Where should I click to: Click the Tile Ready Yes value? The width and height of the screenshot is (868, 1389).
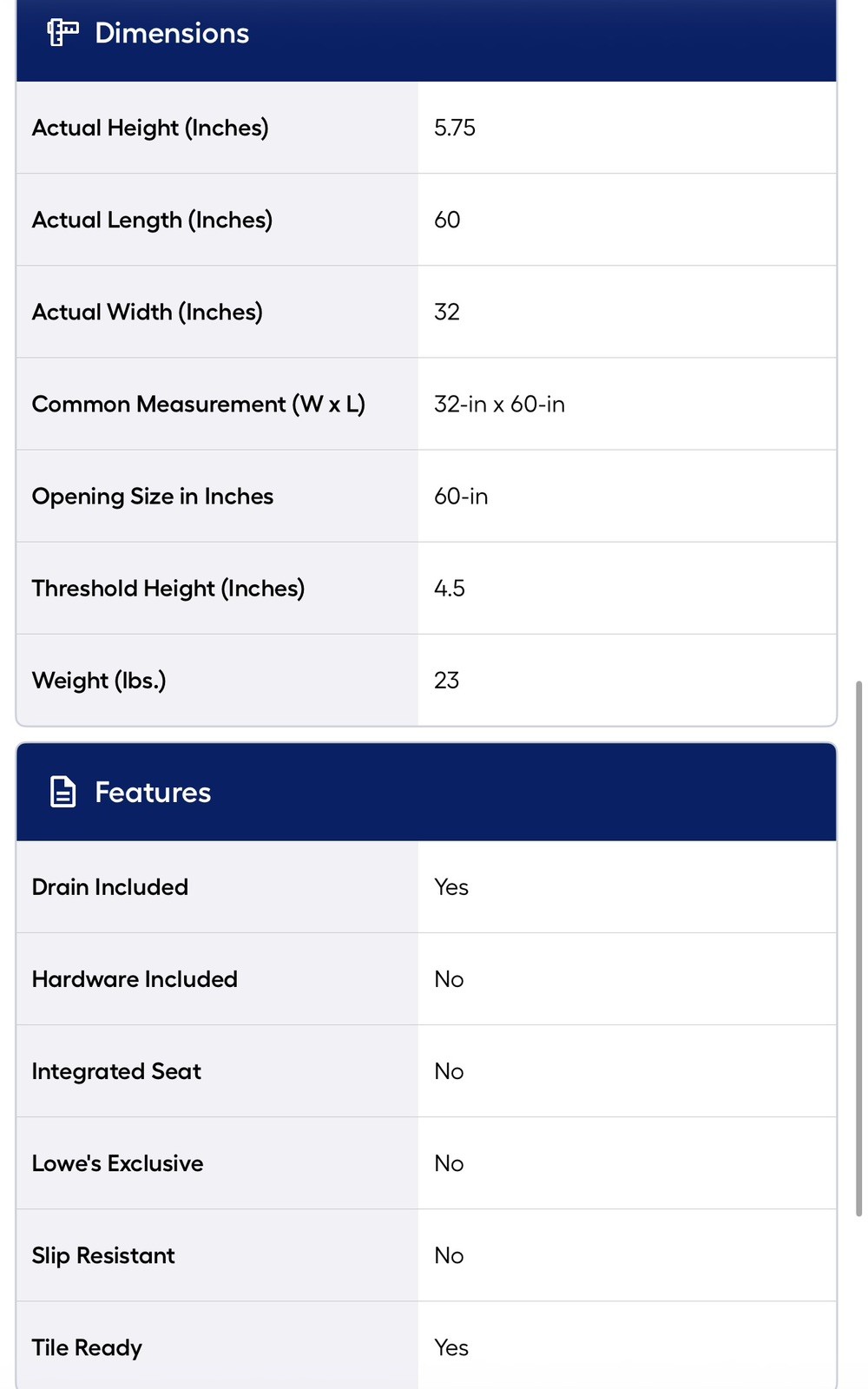451,1346
